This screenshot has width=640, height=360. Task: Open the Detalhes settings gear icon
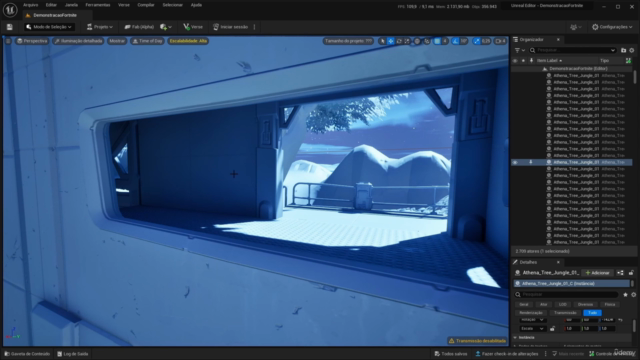[x=633, y=294]
